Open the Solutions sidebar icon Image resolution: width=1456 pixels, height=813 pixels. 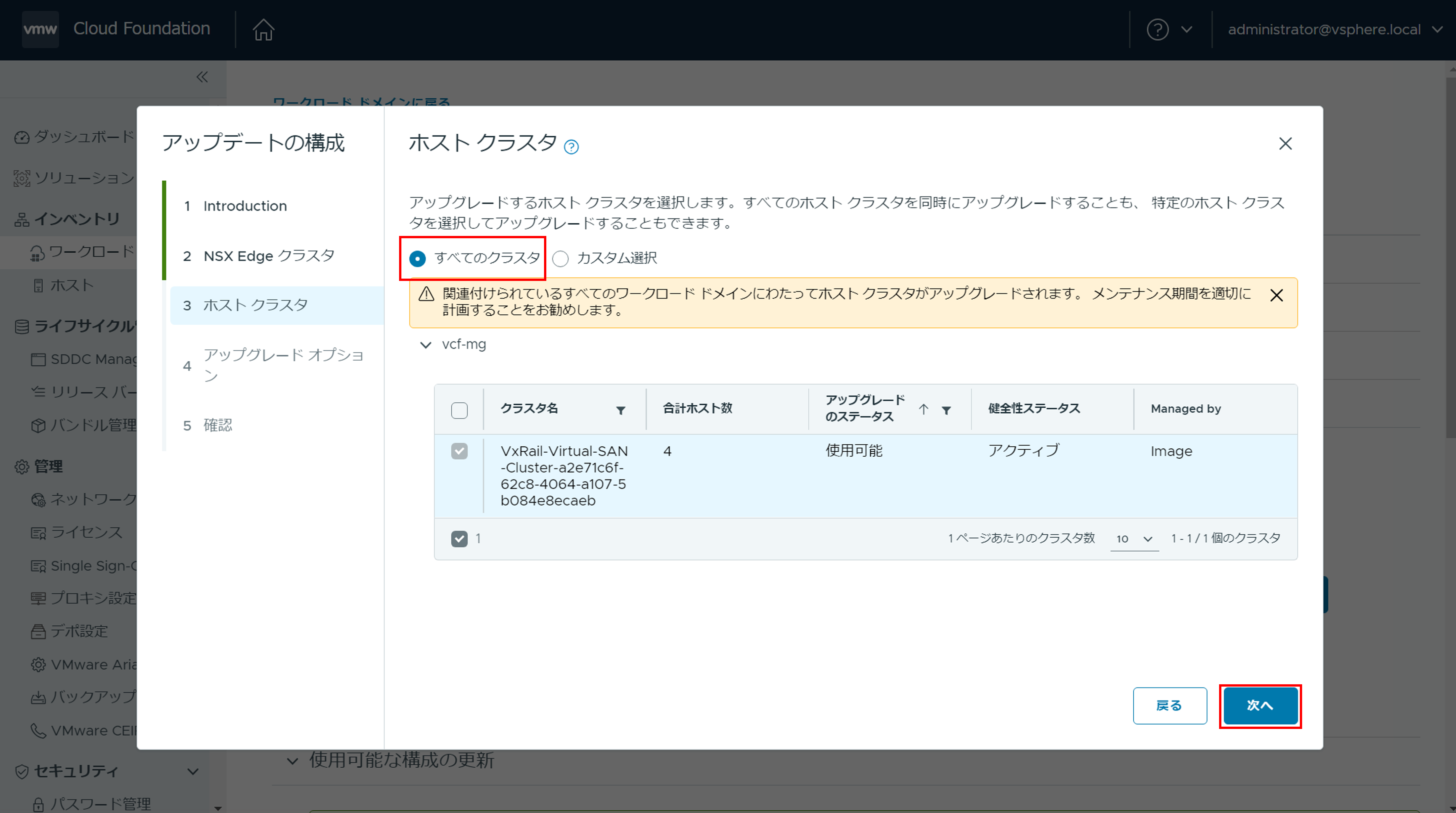pyautogui.click(x=22, y=178)
